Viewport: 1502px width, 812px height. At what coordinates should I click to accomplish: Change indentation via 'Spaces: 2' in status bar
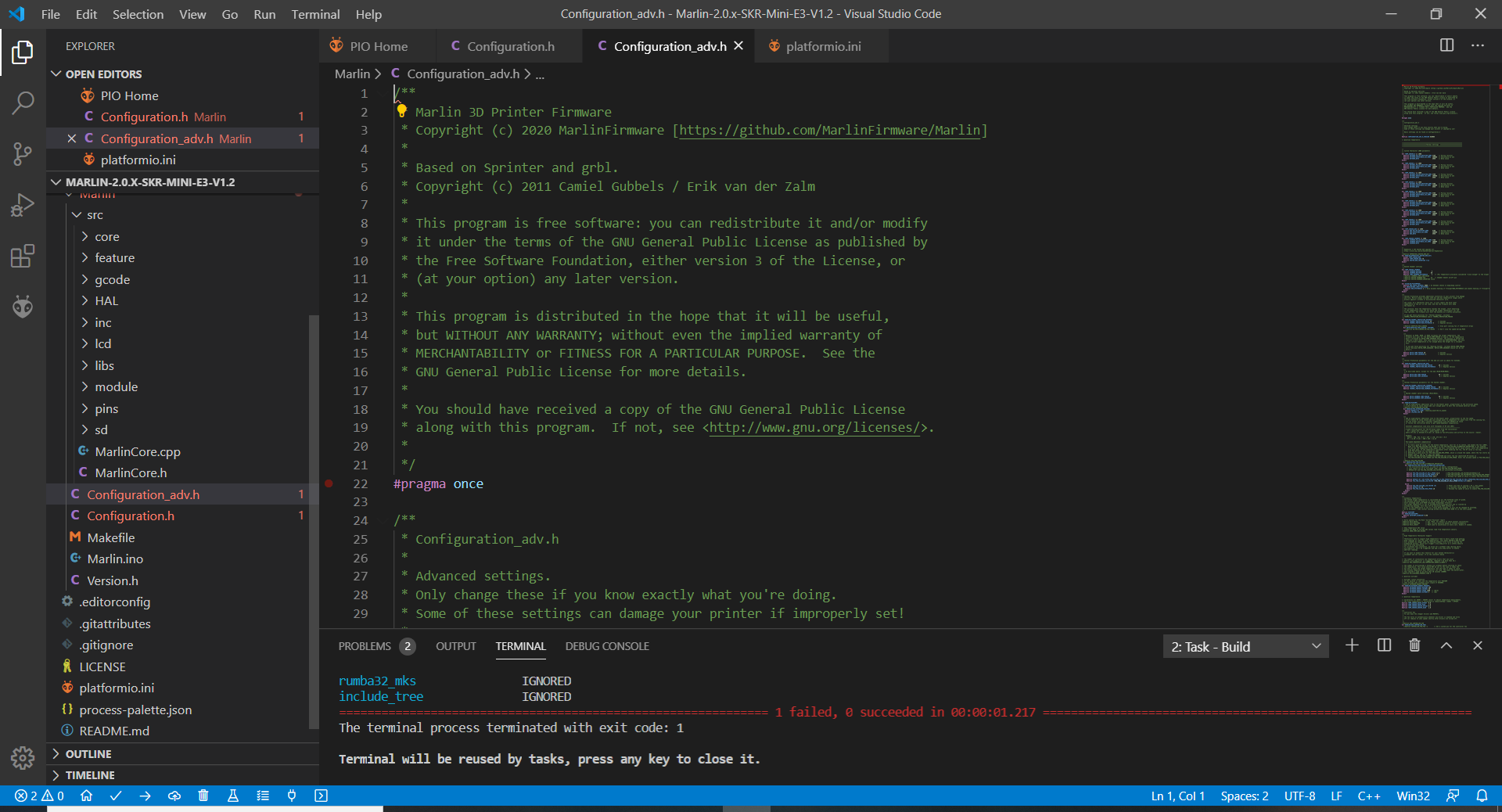[1245, 796]
